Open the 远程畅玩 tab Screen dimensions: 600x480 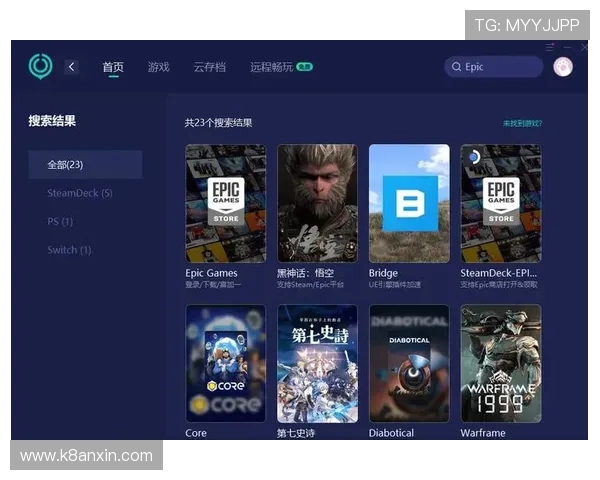pos(272,67)
